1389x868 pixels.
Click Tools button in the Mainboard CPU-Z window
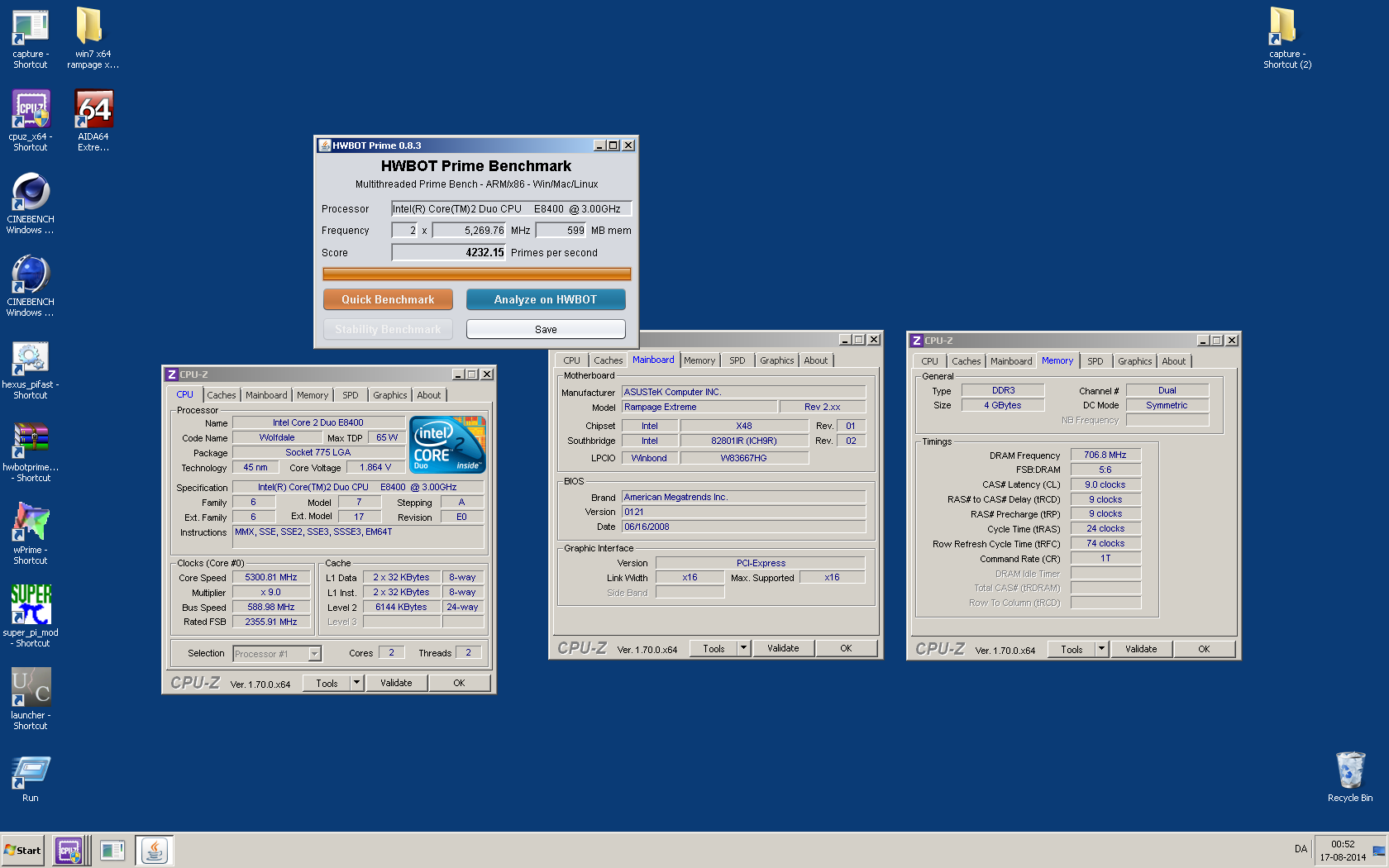click(714, 648)
